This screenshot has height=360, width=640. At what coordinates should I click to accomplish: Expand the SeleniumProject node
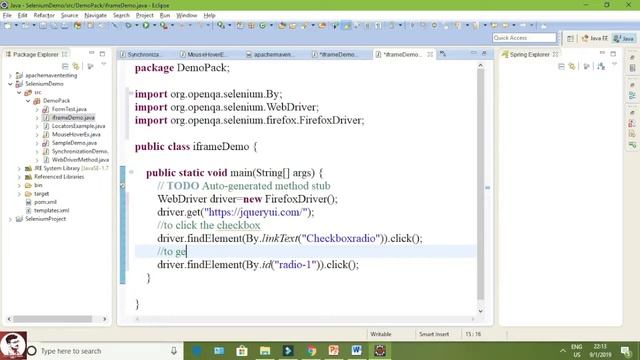[x=10, y=219]
